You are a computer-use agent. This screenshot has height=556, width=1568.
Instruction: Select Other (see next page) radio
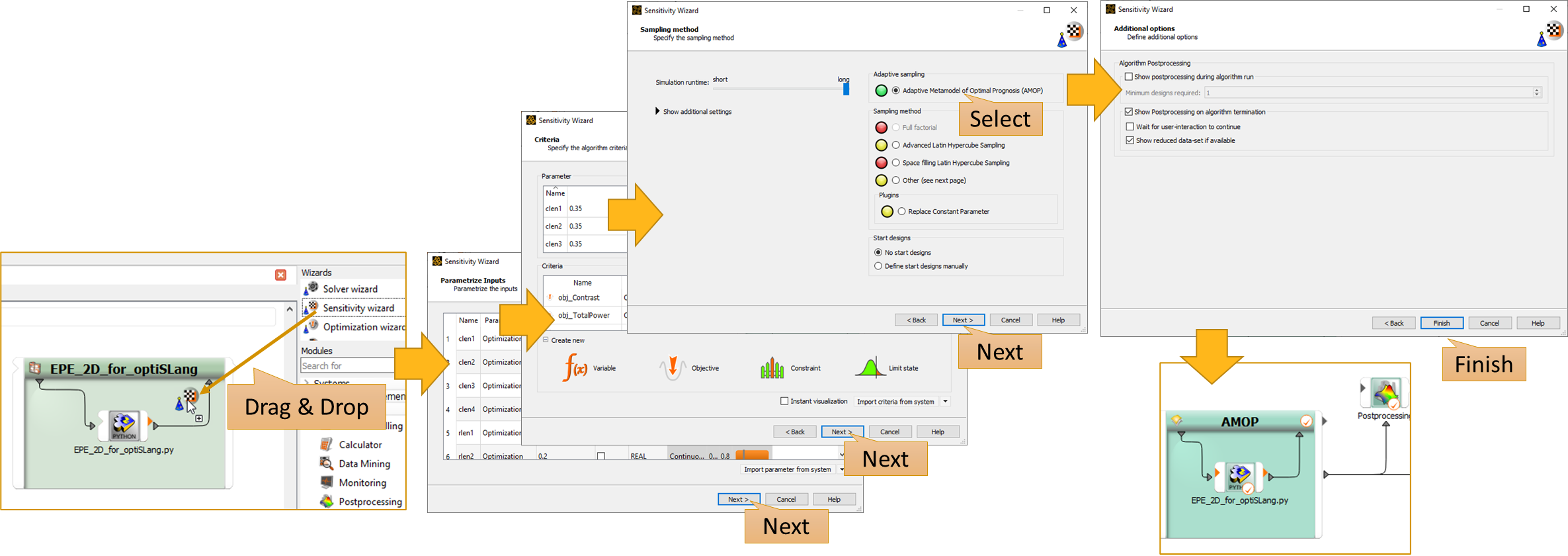pos(896,180)
